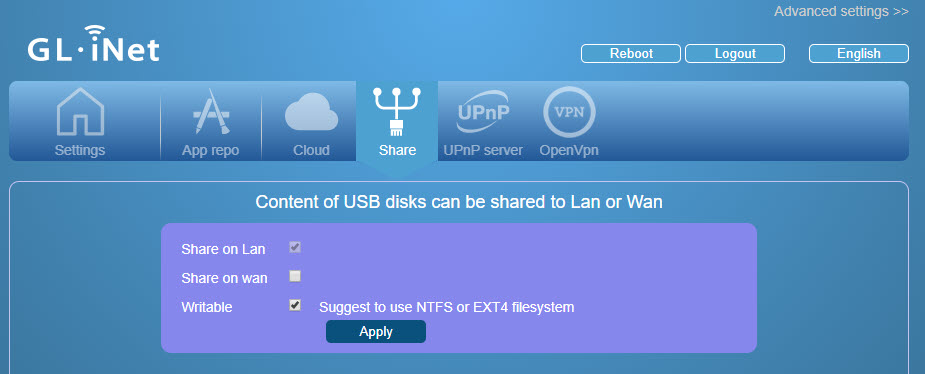Click the Apply button
Screen dimensions: 925x374
tap(376, 332)
